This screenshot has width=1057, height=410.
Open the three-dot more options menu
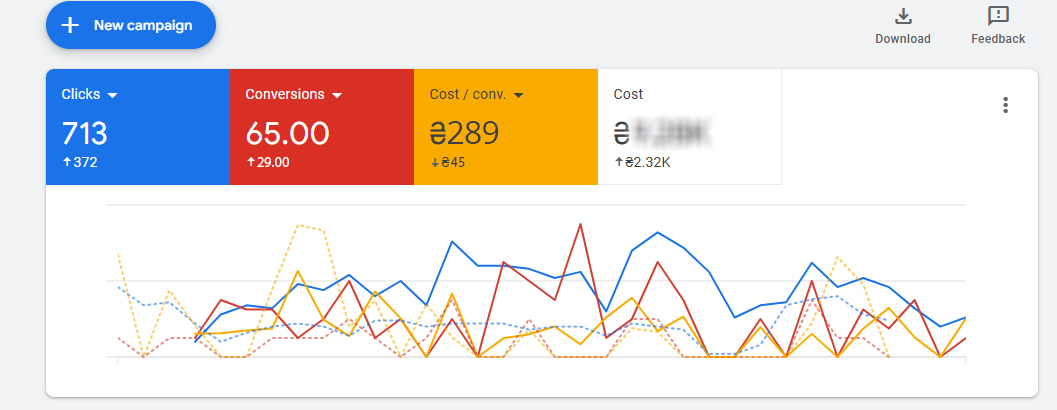[1005, 105]
